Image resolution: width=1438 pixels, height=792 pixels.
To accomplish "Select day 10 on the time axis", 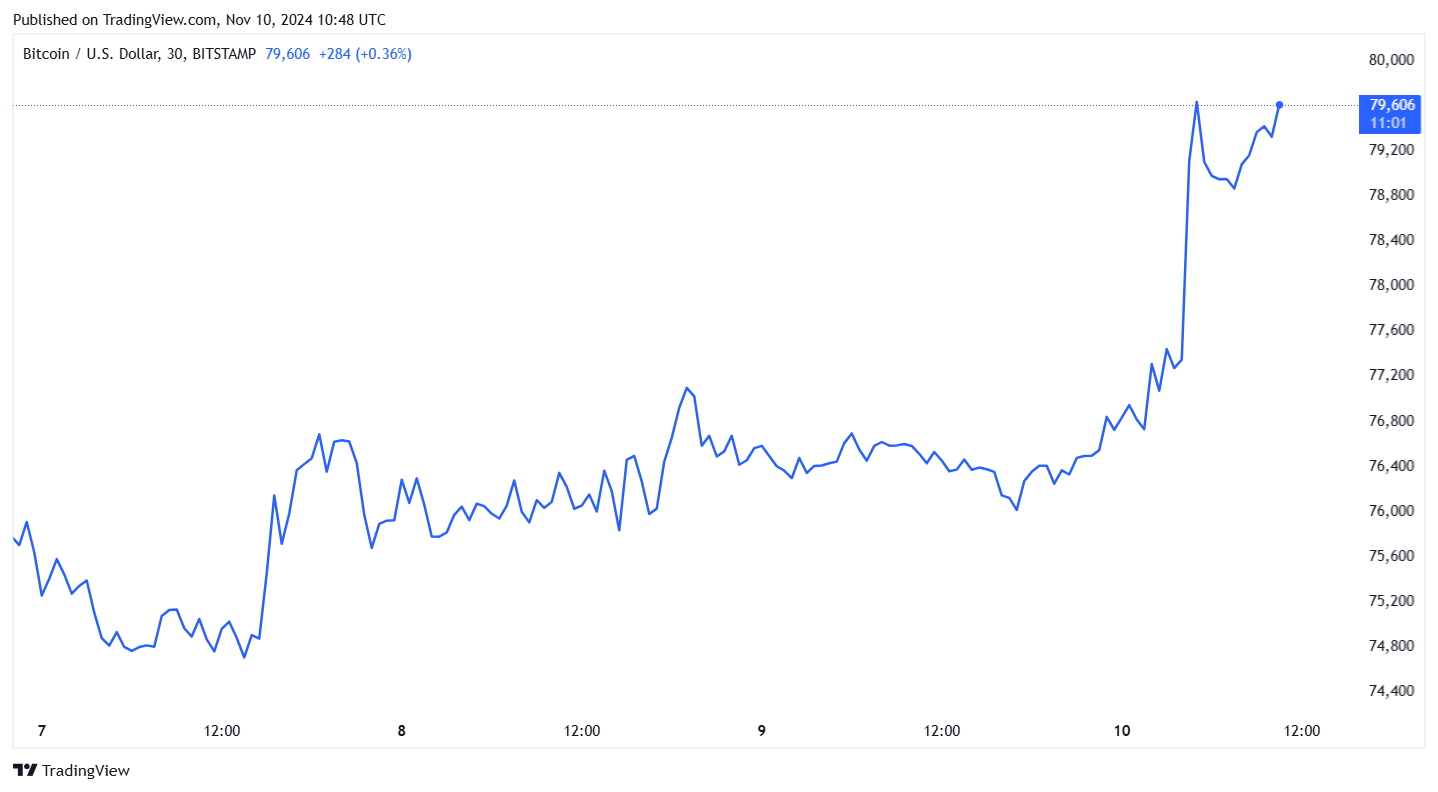I will (1121, 731).
